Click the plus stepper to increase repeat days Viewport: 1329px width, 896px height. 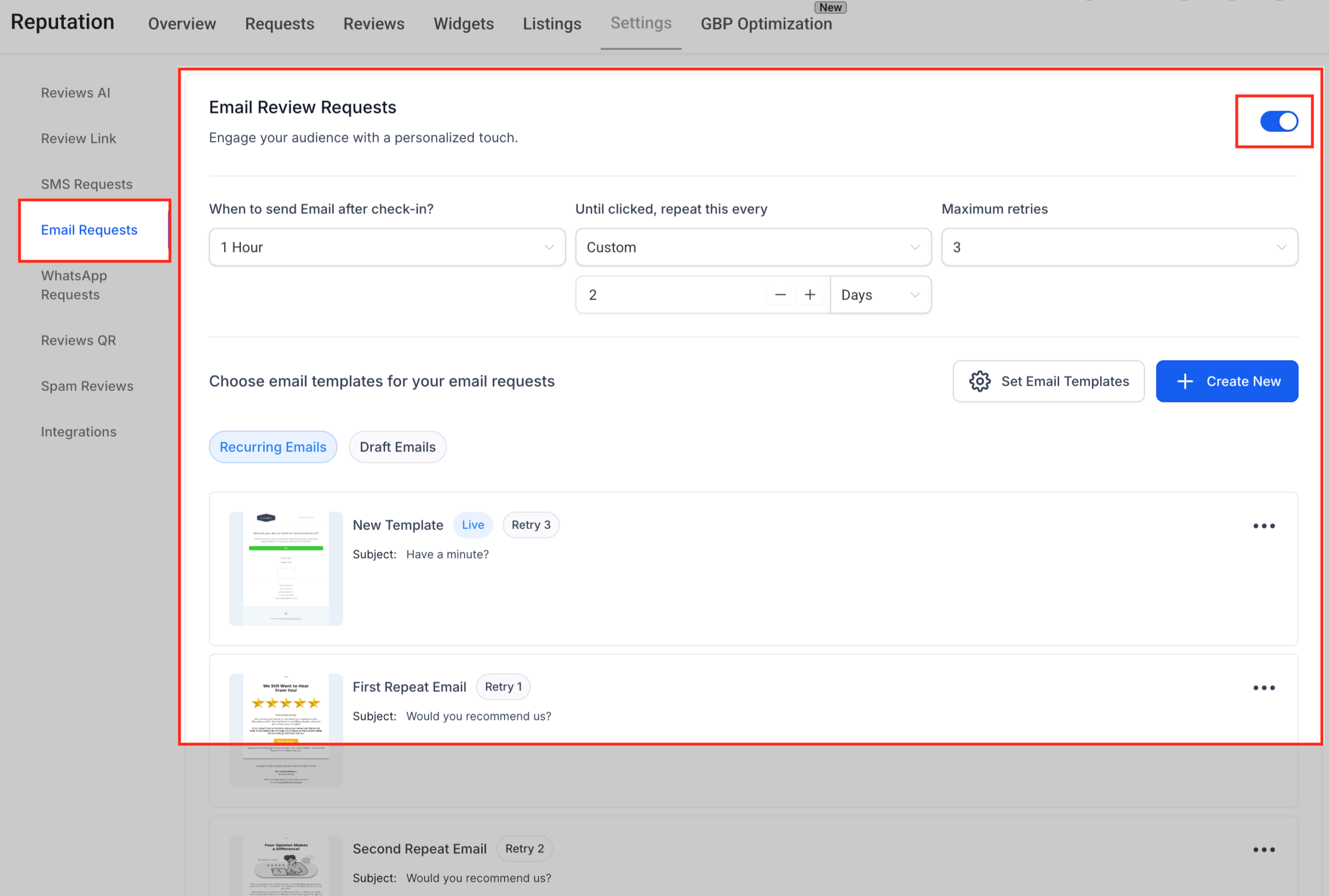tap(810, 294)
